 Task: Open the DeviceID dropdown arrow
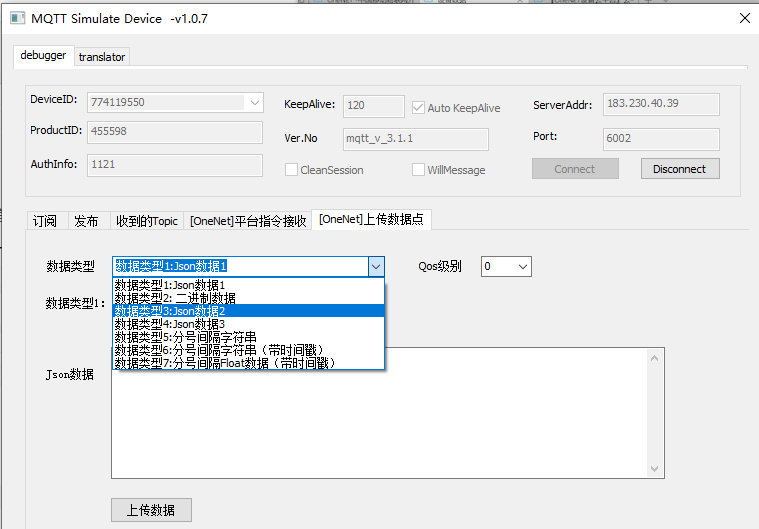point(255,103)
